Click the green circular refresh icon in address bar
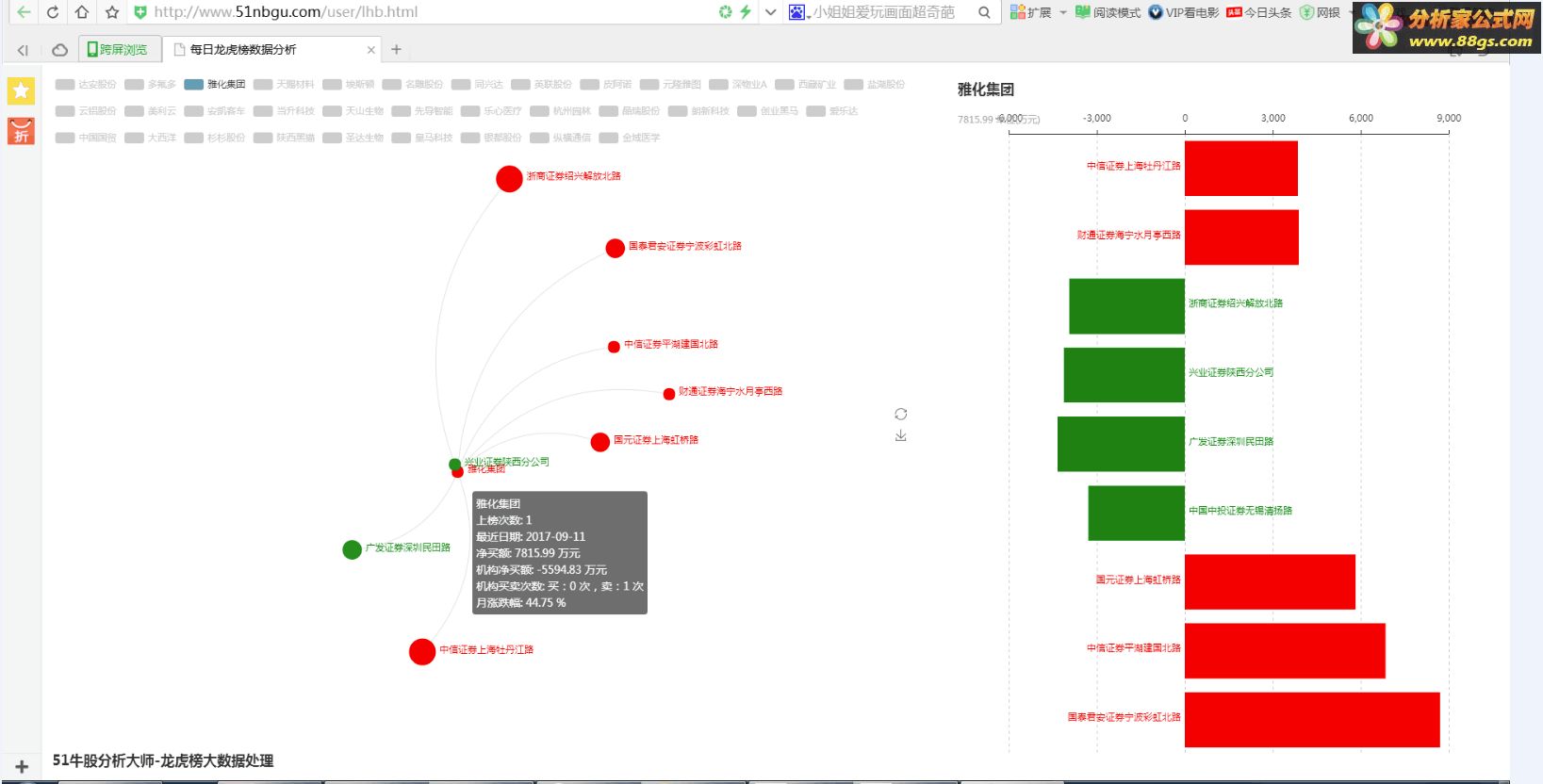The height and width of the screenshot is (784, 1543). [x=725, y=12]
